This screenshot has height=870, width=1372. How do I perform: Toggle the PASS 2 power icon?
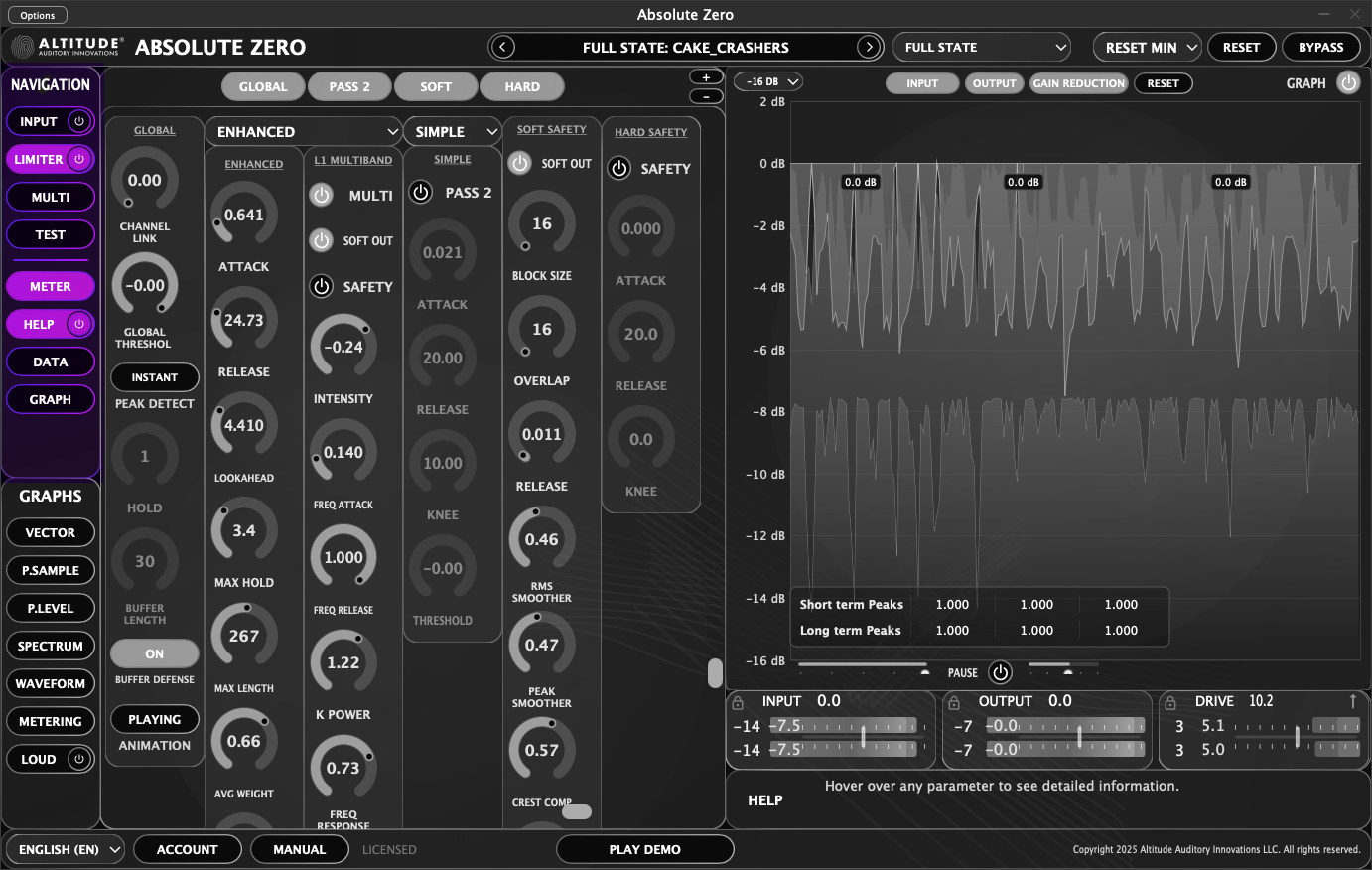tap(420, 192)
